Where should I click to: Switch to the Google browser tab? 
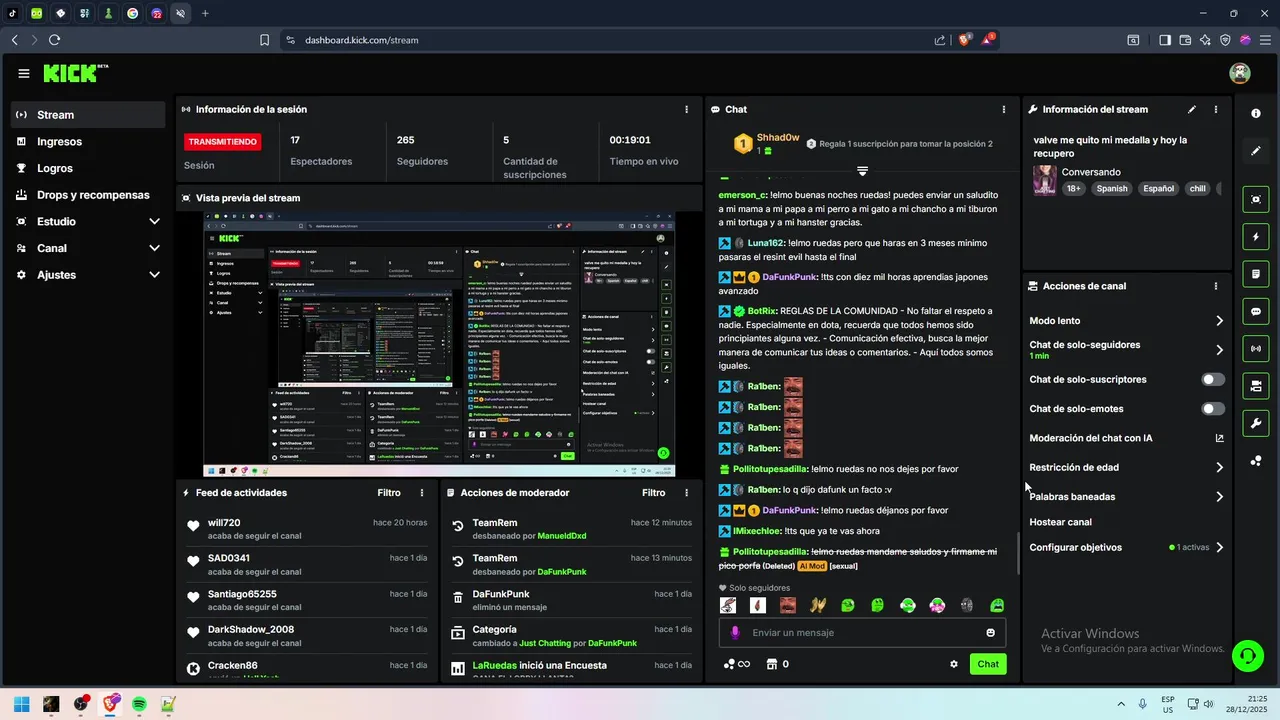coord(133,13)
